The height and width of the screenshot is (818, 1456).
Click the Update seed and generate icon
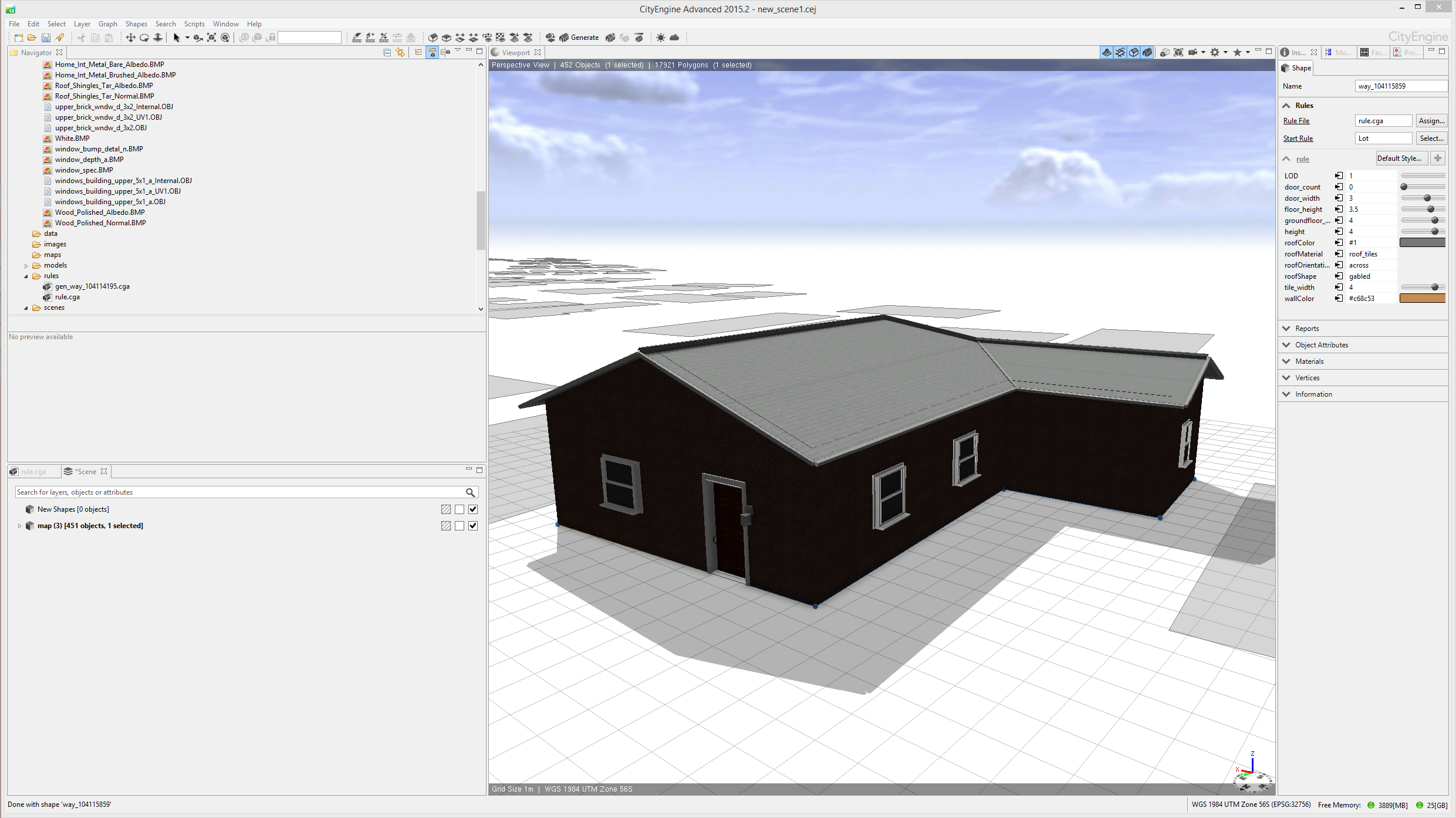pyautogui.click(x=610, y=38)
